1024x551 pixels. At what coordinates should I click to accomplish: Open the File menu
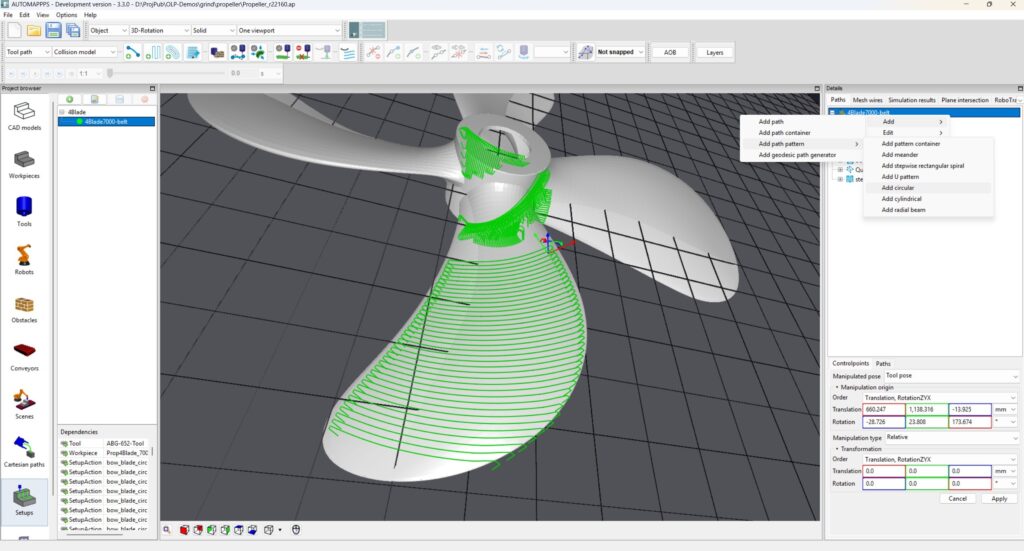click(x=8, y=15)
